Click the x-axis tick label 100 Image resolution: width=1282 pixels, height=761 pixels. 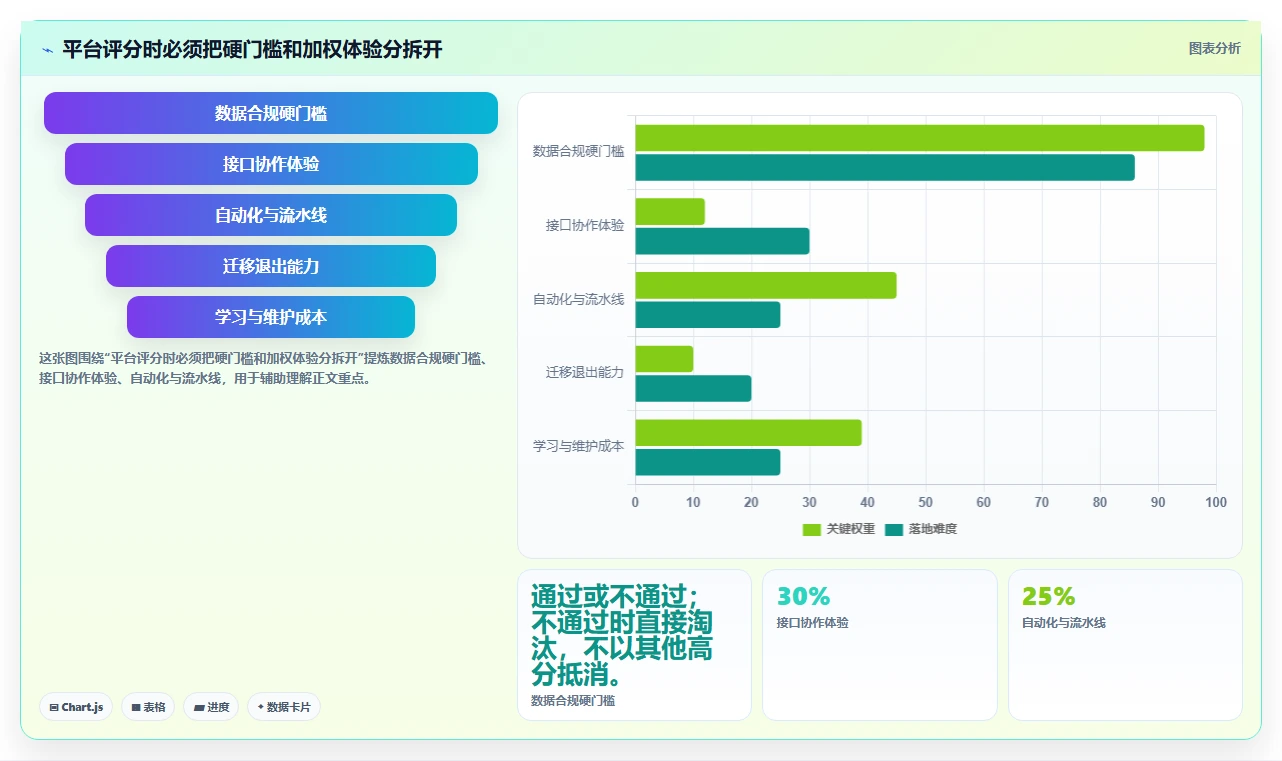[x=1216, y=502]
